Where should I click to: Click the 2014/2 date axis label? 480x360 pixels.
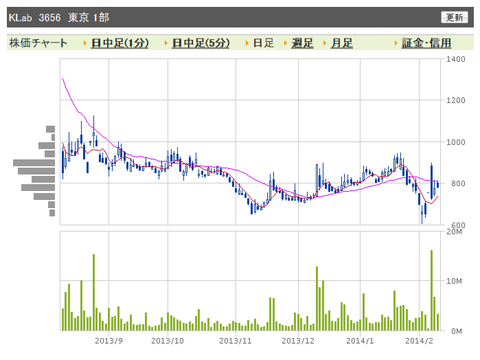[x=419, y=341]
